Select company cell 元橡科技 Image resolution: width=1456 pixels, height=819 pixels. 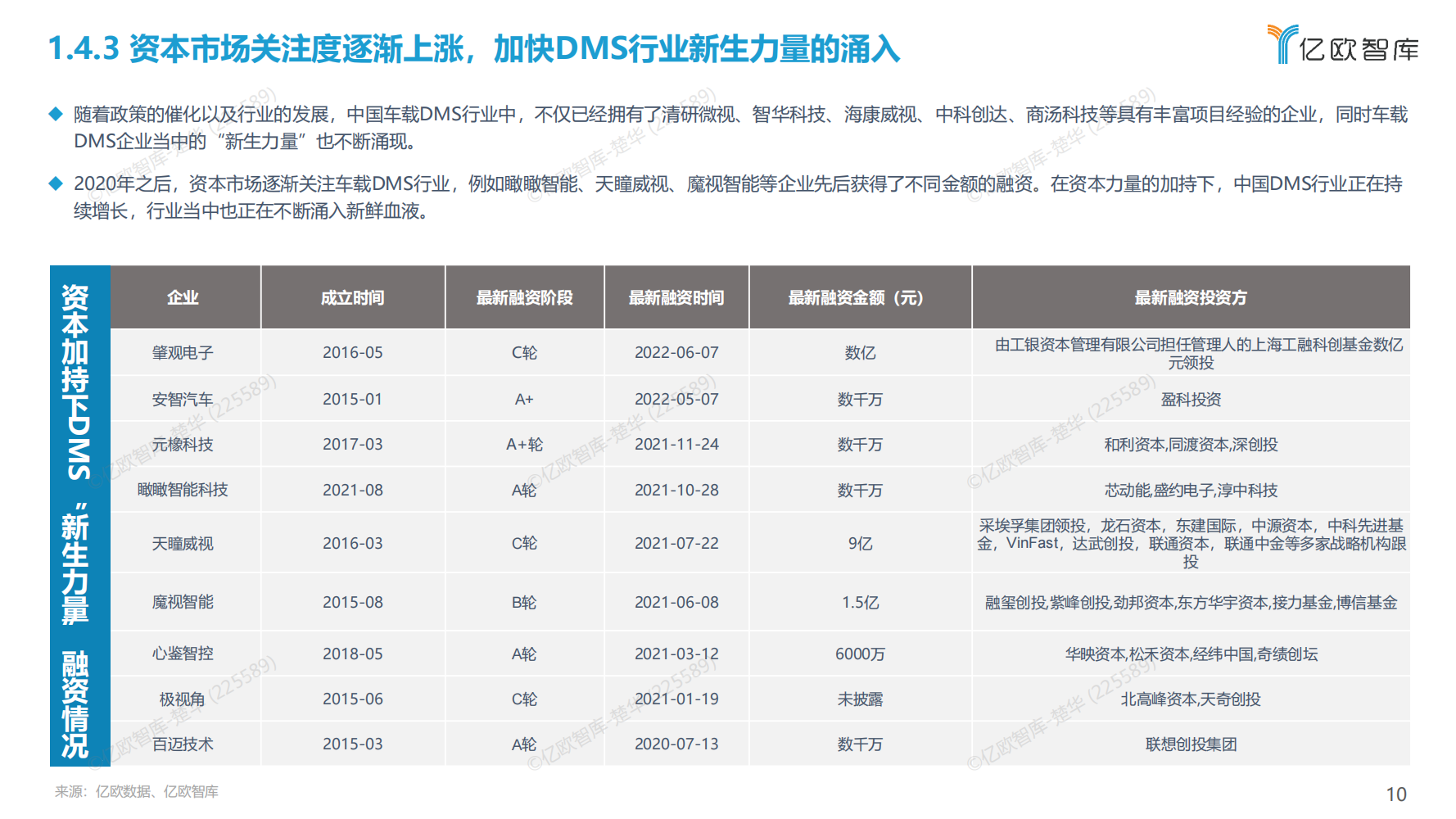183,445
